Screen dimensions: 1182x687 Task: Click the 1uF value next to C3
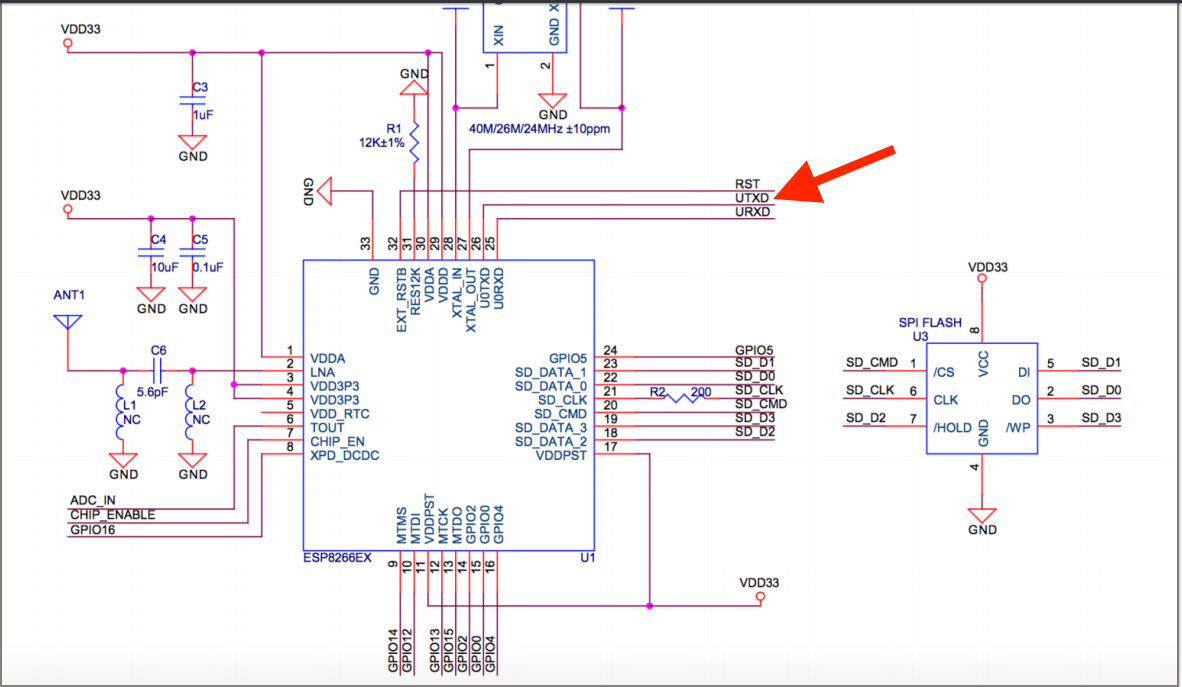pos(203,115)
